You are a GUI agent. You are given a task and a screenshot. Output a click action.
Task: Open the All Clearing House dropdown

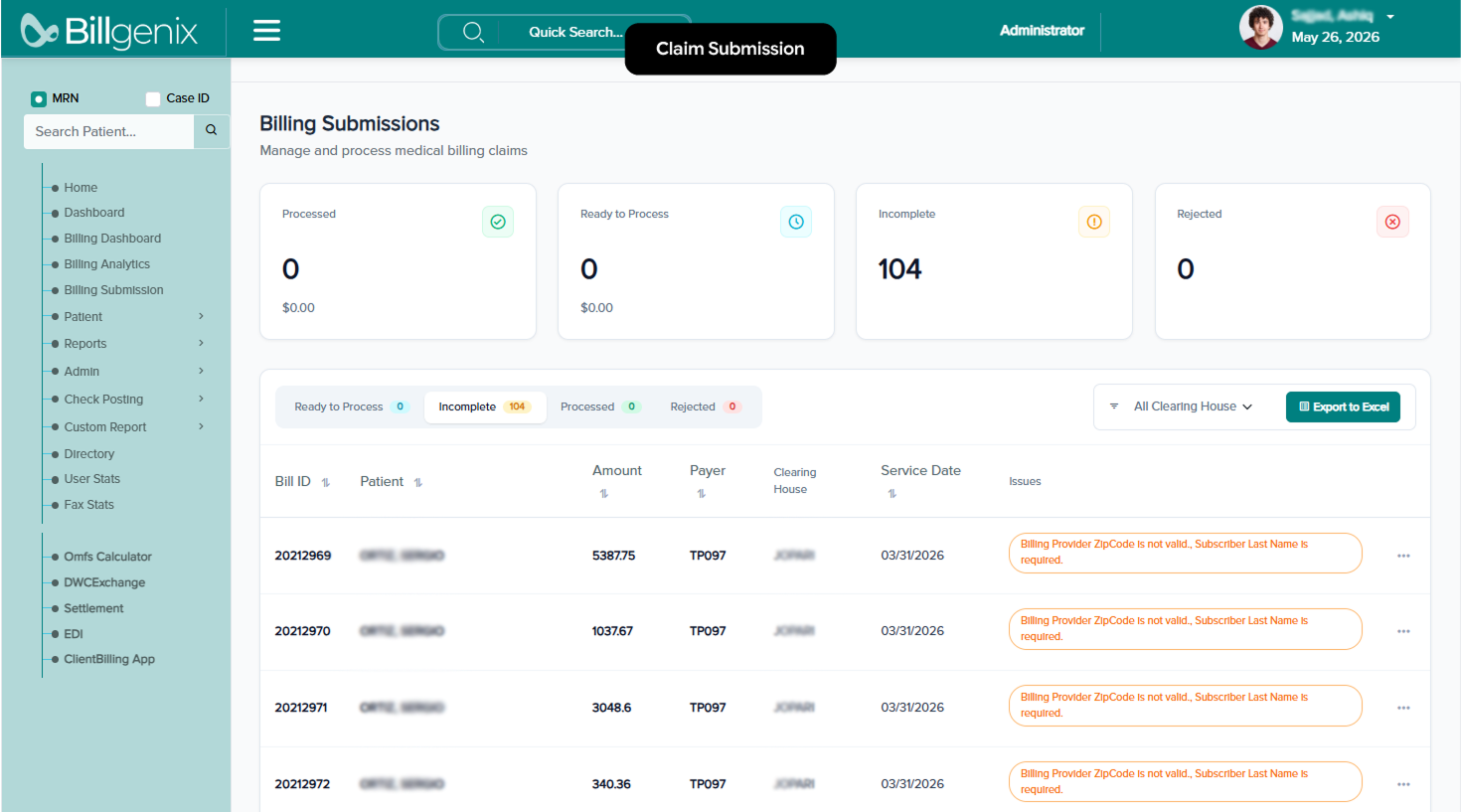(x=1193, y=406)
